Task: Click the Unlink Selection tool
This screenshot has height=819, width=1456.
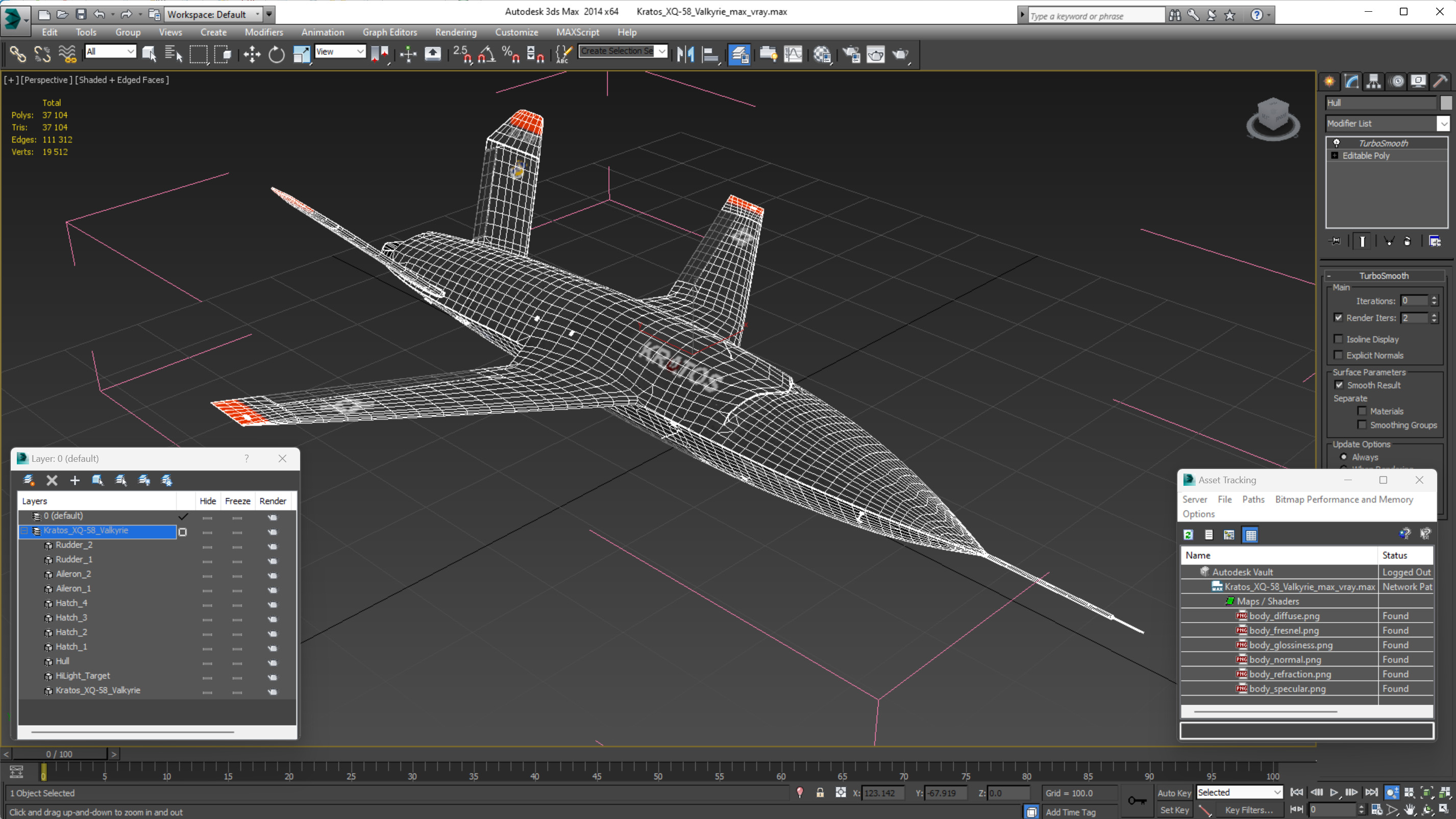Action: (x=42, y=55)
